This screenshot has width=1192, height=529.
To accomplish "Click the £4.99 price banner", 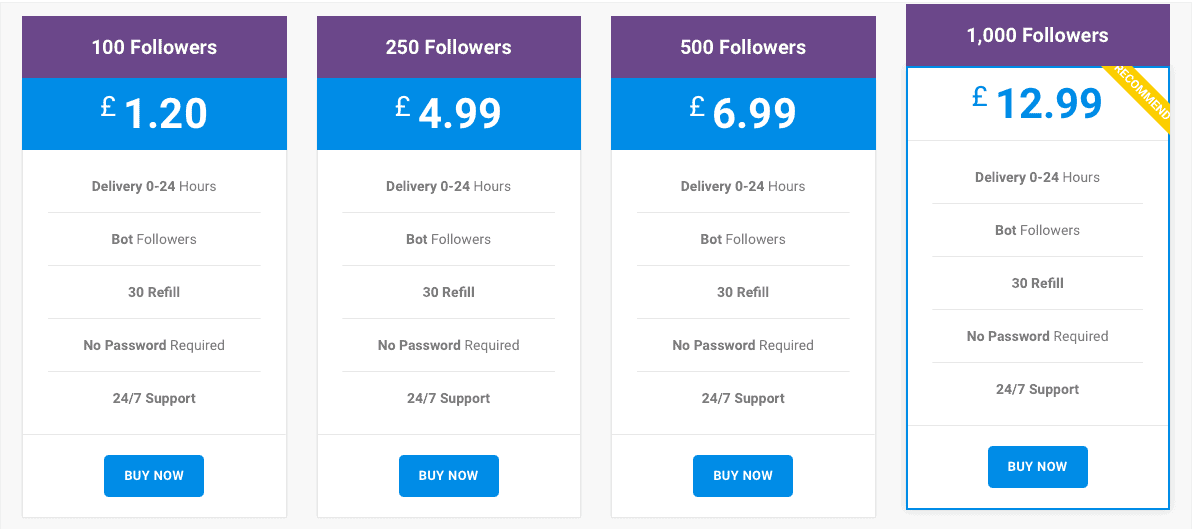I will (x=449, y=114).
